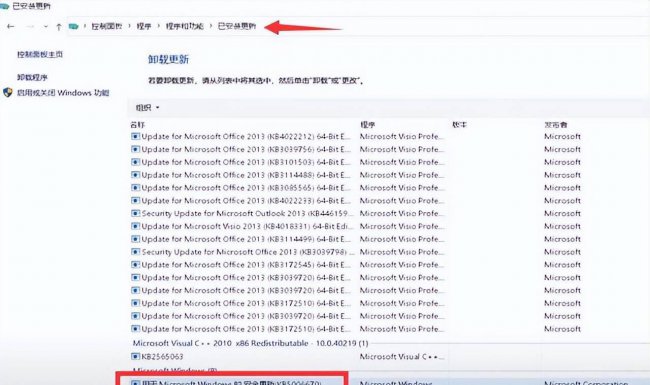Open breadcrumb chevron after 程序和功能
Viewport: 650px width, 385px height.
211,26
